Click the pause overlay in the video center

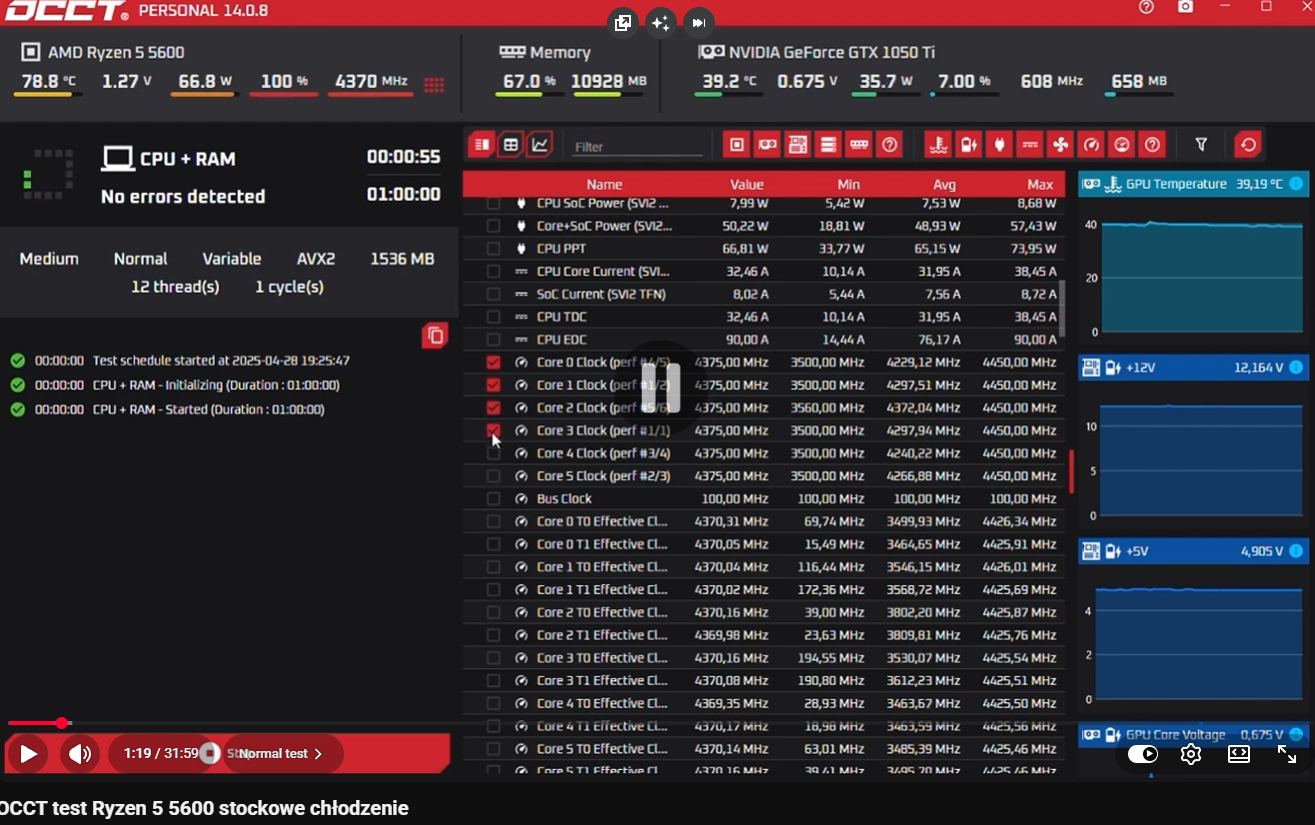pyautogui.click(x=661, y=388)
